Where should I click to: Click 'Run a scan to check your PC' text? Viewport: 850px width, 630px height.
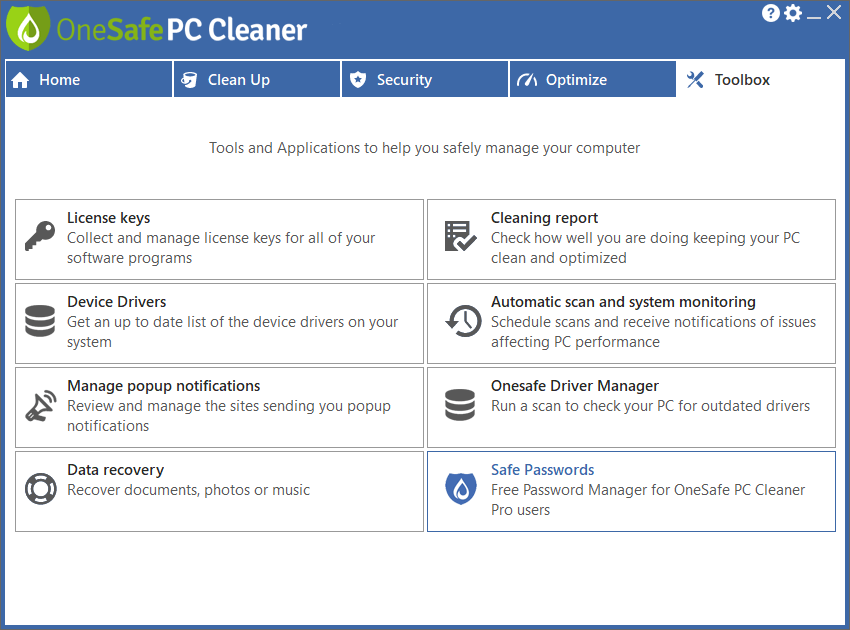(x=651, y=406)
